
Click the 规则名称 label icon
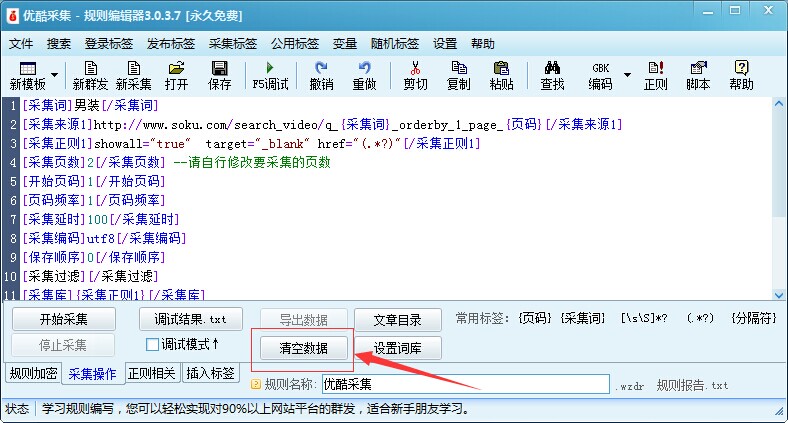click(256, 384)
